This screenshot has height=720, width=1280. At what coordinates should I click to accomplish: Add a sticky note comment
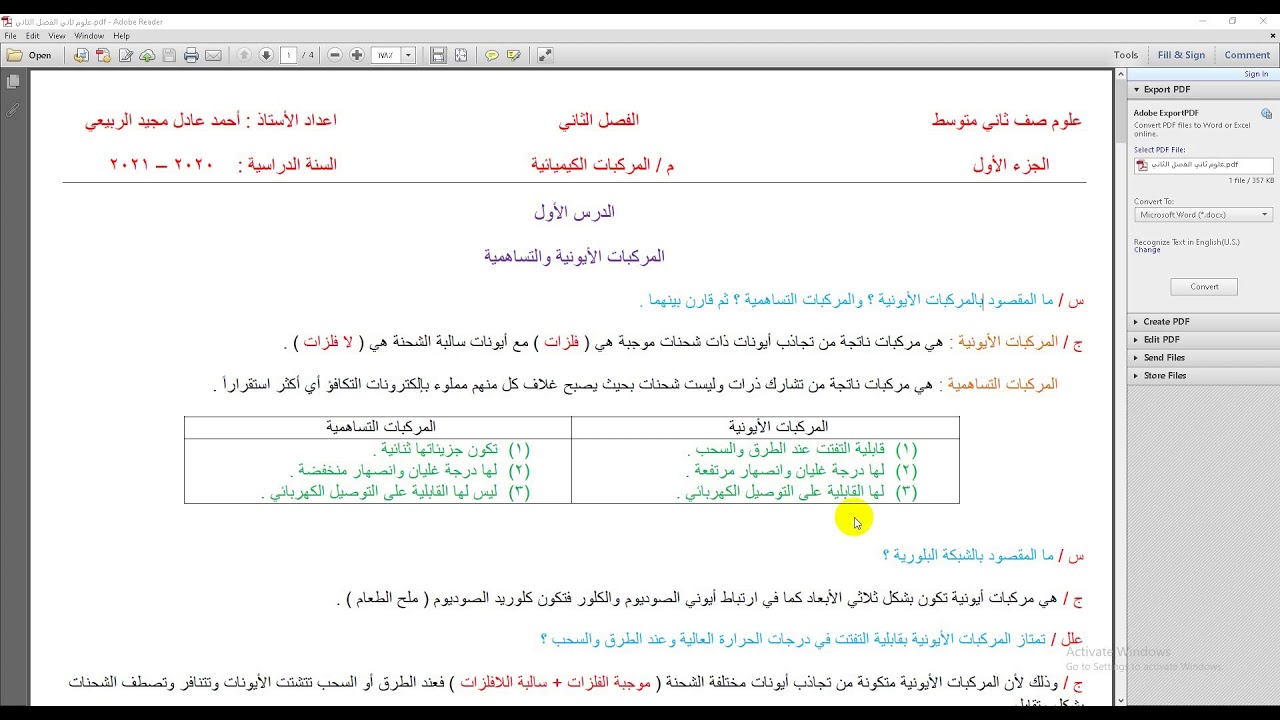tap(491, 55)
